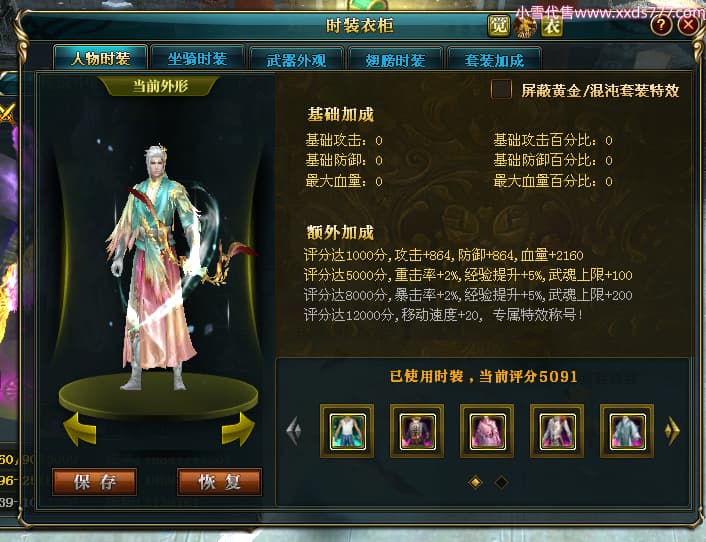The width and height of the screenshot is (706, 542).
Task: Click the white tank top costume icon
Action: [x=347, y=431]
